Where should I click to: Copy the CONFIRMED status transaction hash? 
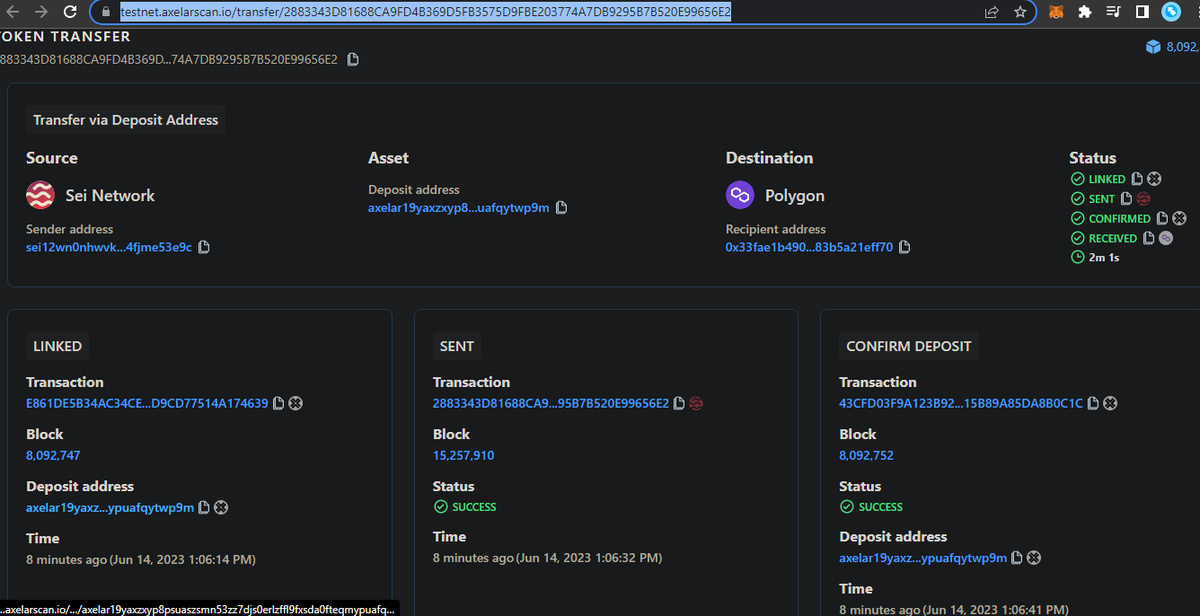1162,218
